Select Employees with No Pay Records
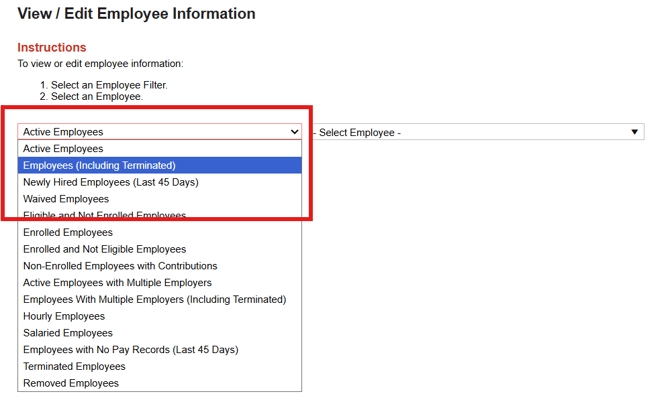This screenshot has width=670, height=402. click(x=130, y=350)
